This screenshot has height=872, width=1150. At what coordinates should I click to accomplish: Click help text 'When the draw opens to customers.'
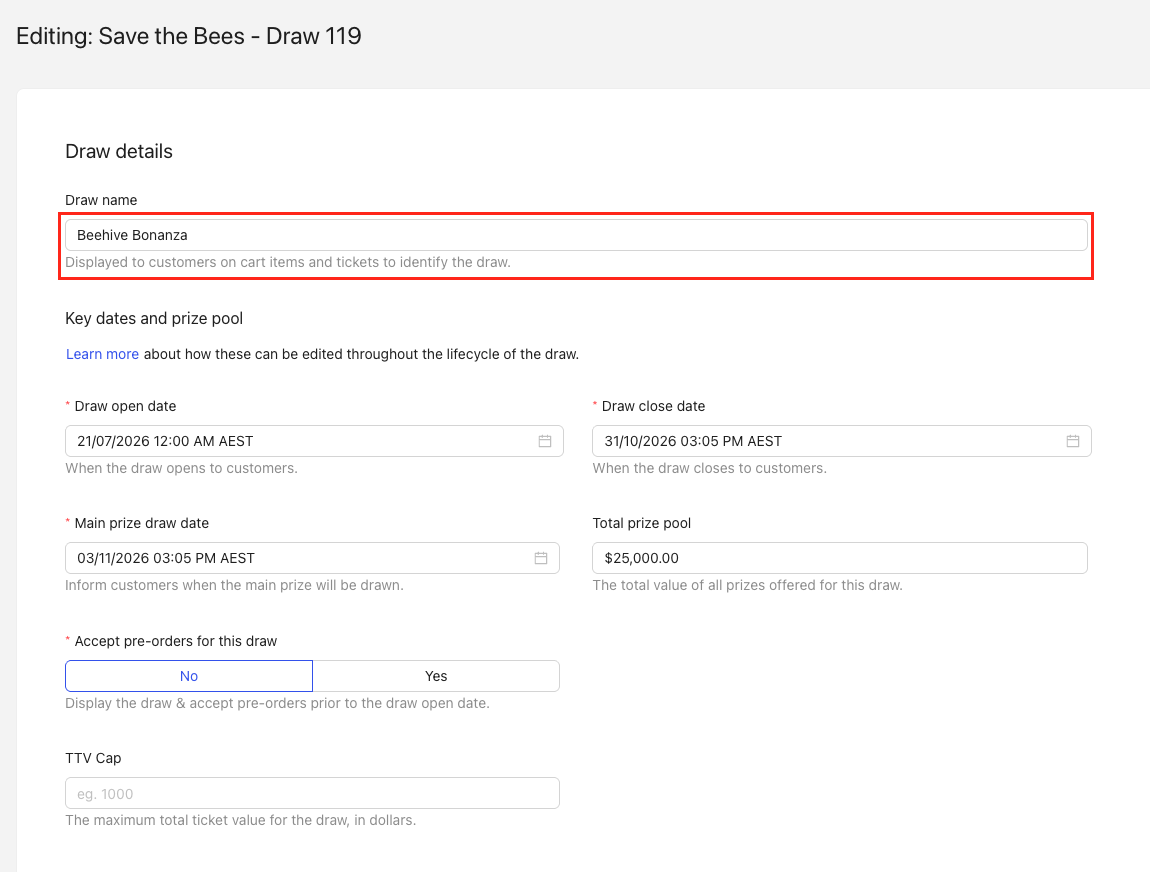[x=181, y=468]
